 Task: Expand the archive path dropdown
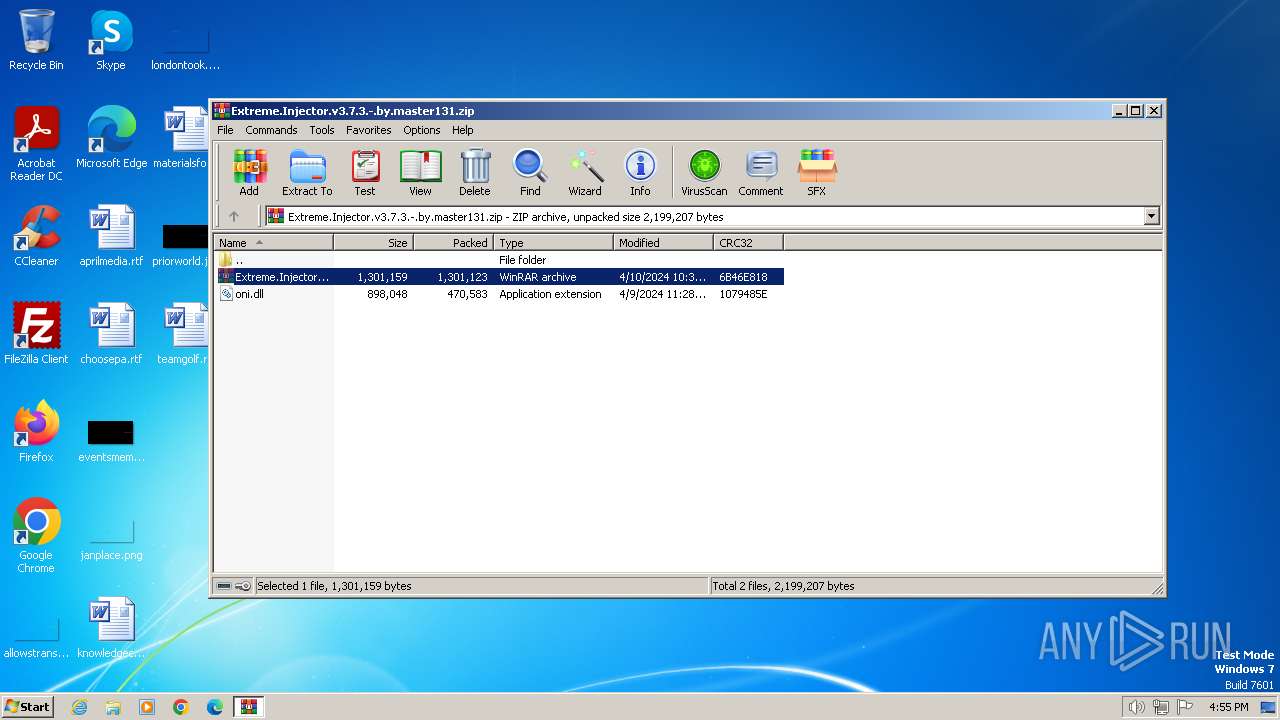(x=1151, y=216)
